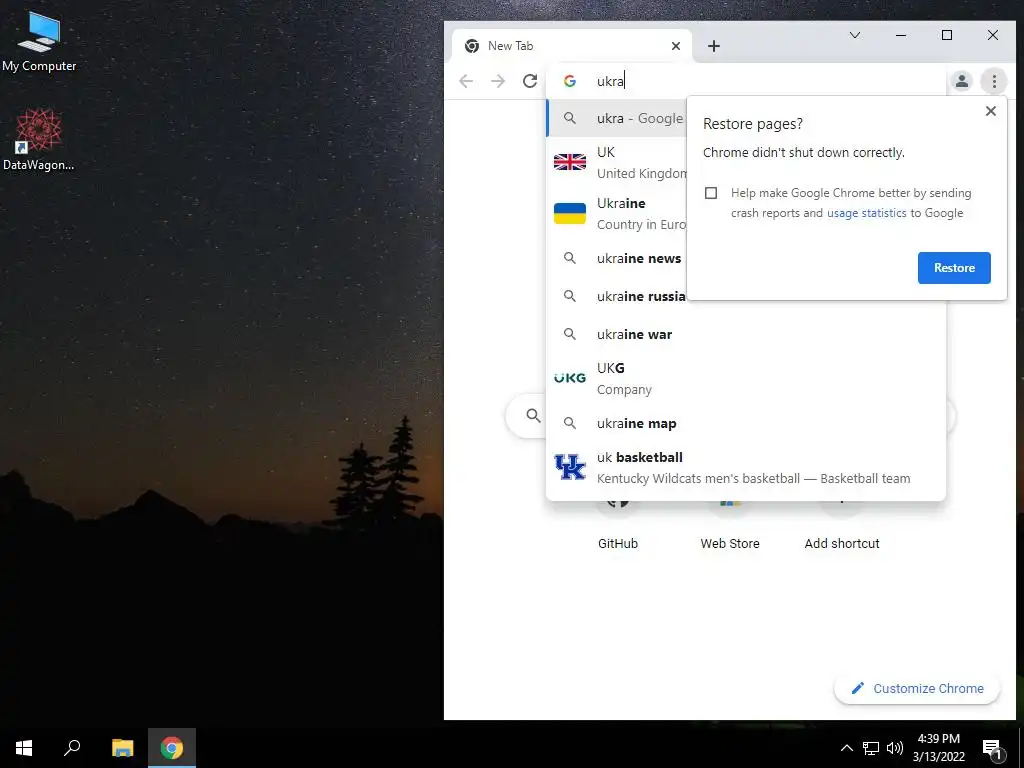
Task: Close the New Tab tab
Action: 676,46
